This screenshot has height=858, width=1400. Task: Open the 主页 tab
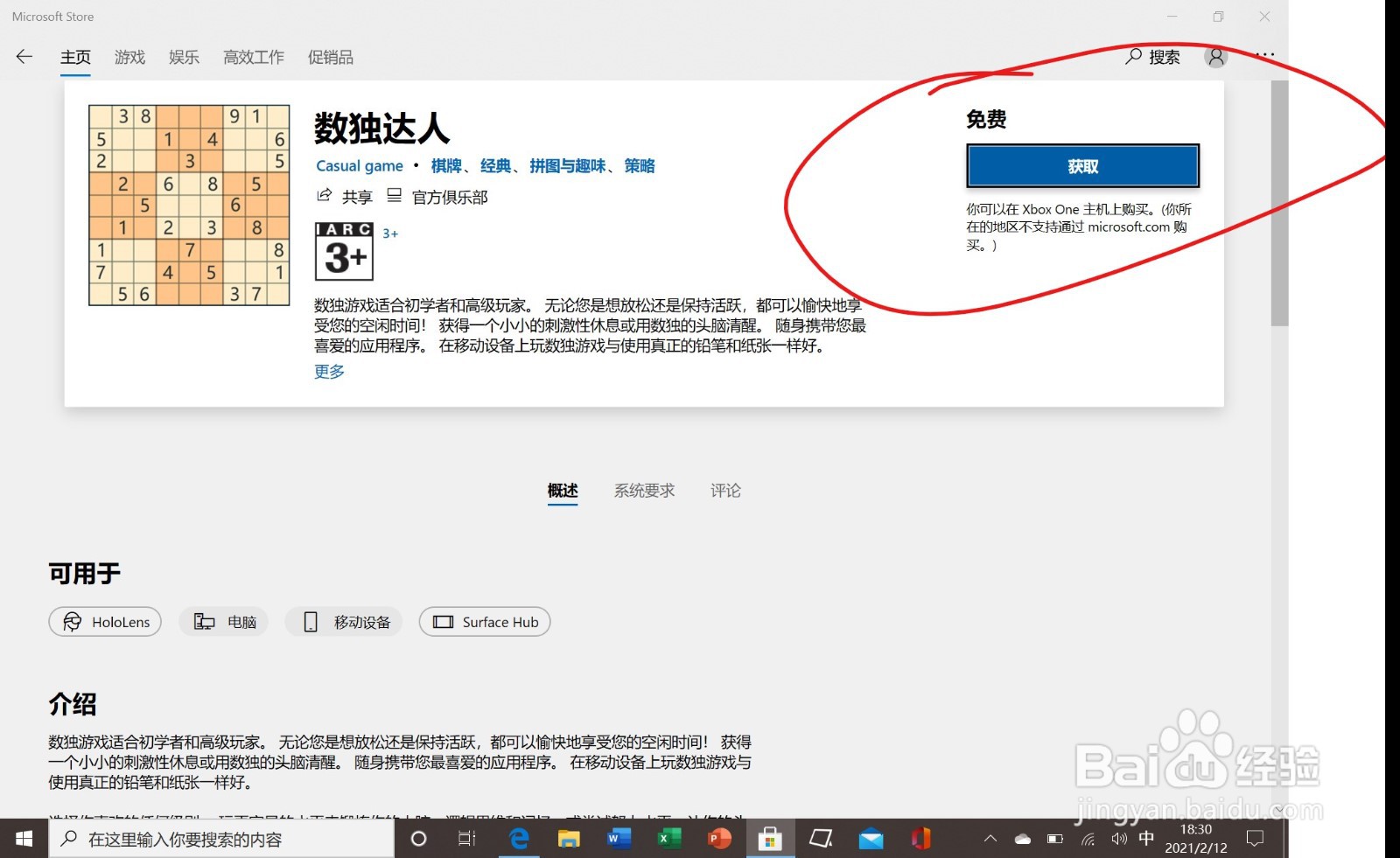click(x=75, y=57)
